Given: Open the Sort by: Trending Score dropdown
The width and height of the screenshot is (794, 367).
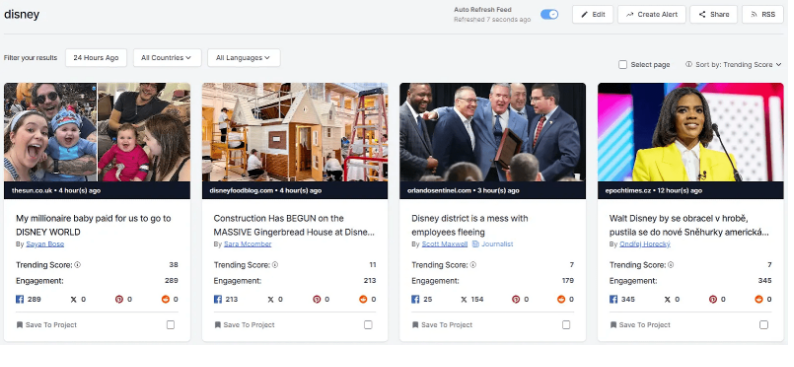Looking at the screenshot, I should pos(738,64).
